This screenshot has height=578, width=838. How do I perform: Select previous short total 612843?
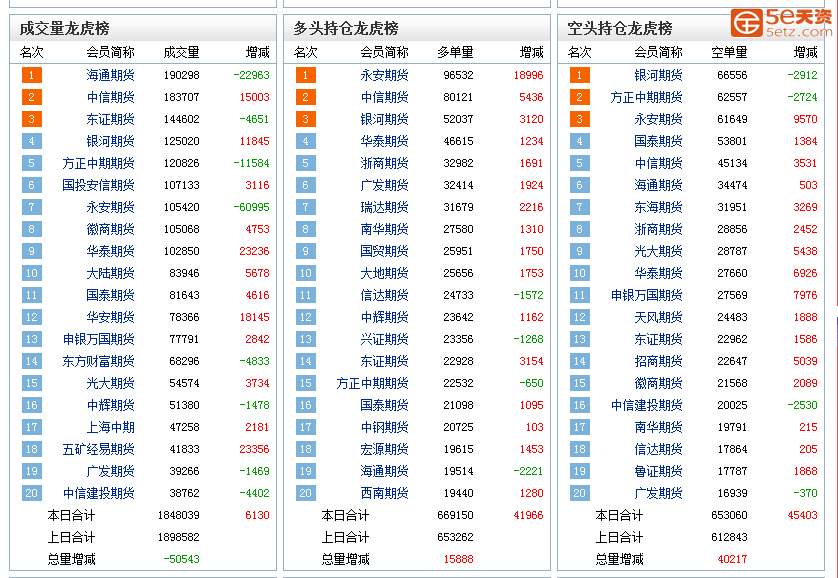[x=730, y=537]
